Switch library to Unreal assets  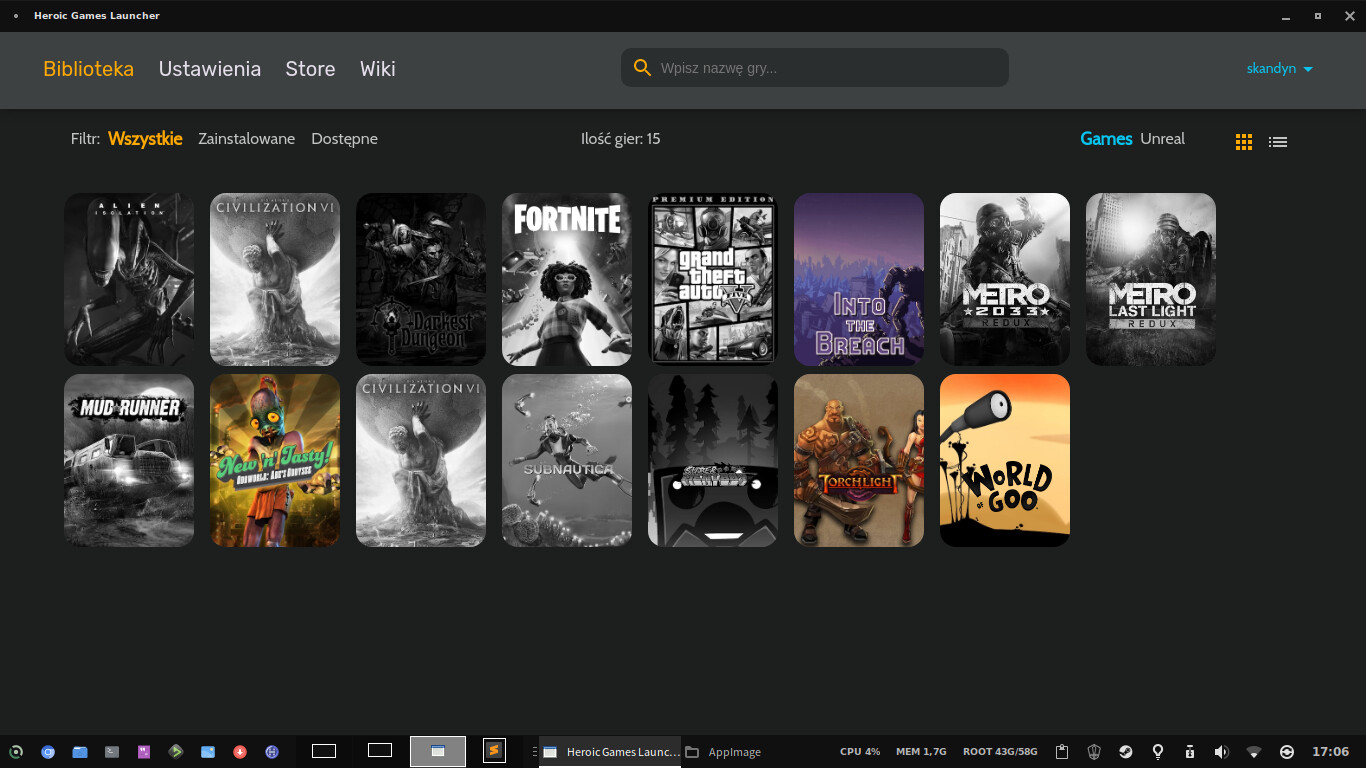point(1162,139)
